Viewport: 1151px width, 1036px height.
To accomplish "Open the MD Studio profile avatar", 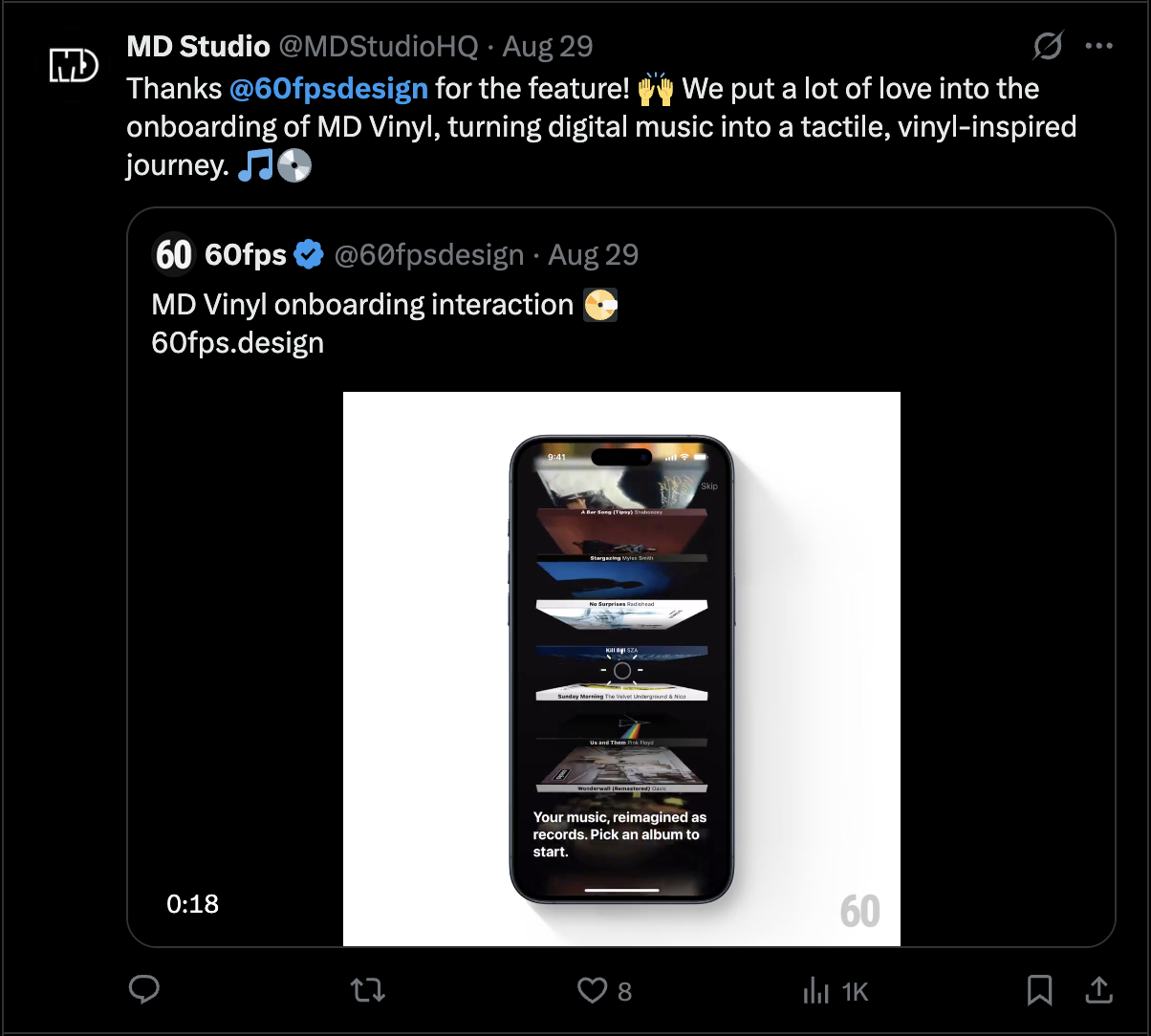I will point(74,66).
